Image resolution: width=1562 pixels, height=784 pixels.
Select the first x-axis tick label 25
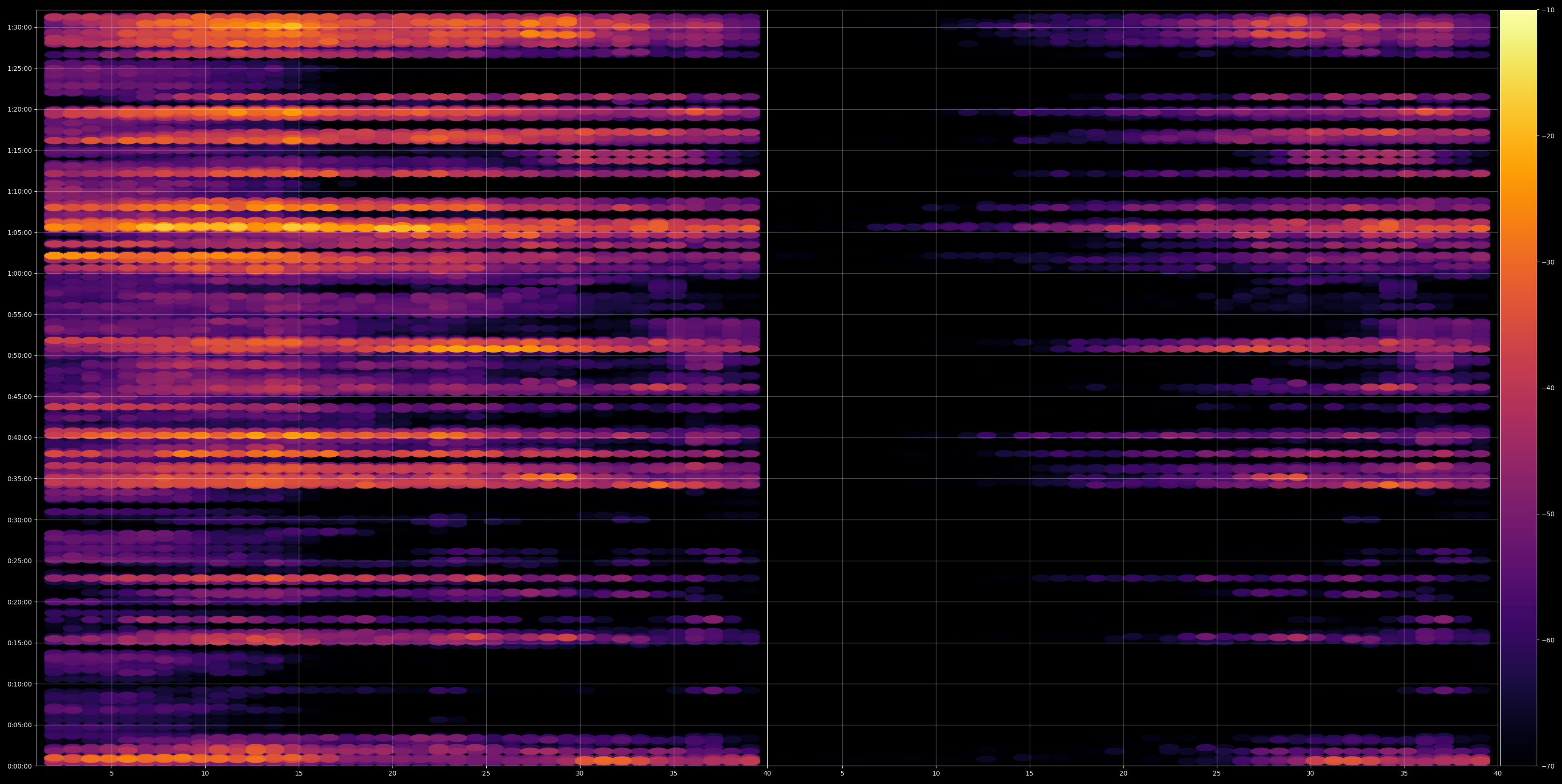click(486, 774)
